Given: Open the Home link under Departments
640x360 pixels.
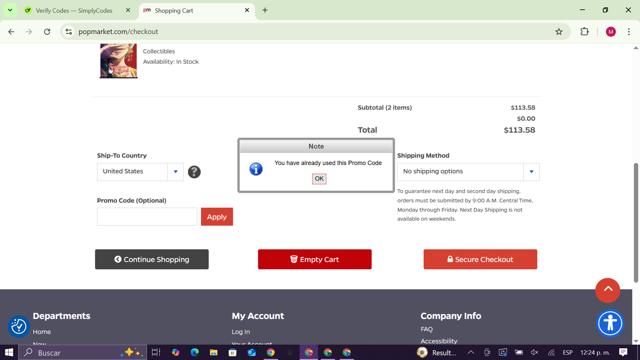Looking at the screenshot, I should (42, 332).
